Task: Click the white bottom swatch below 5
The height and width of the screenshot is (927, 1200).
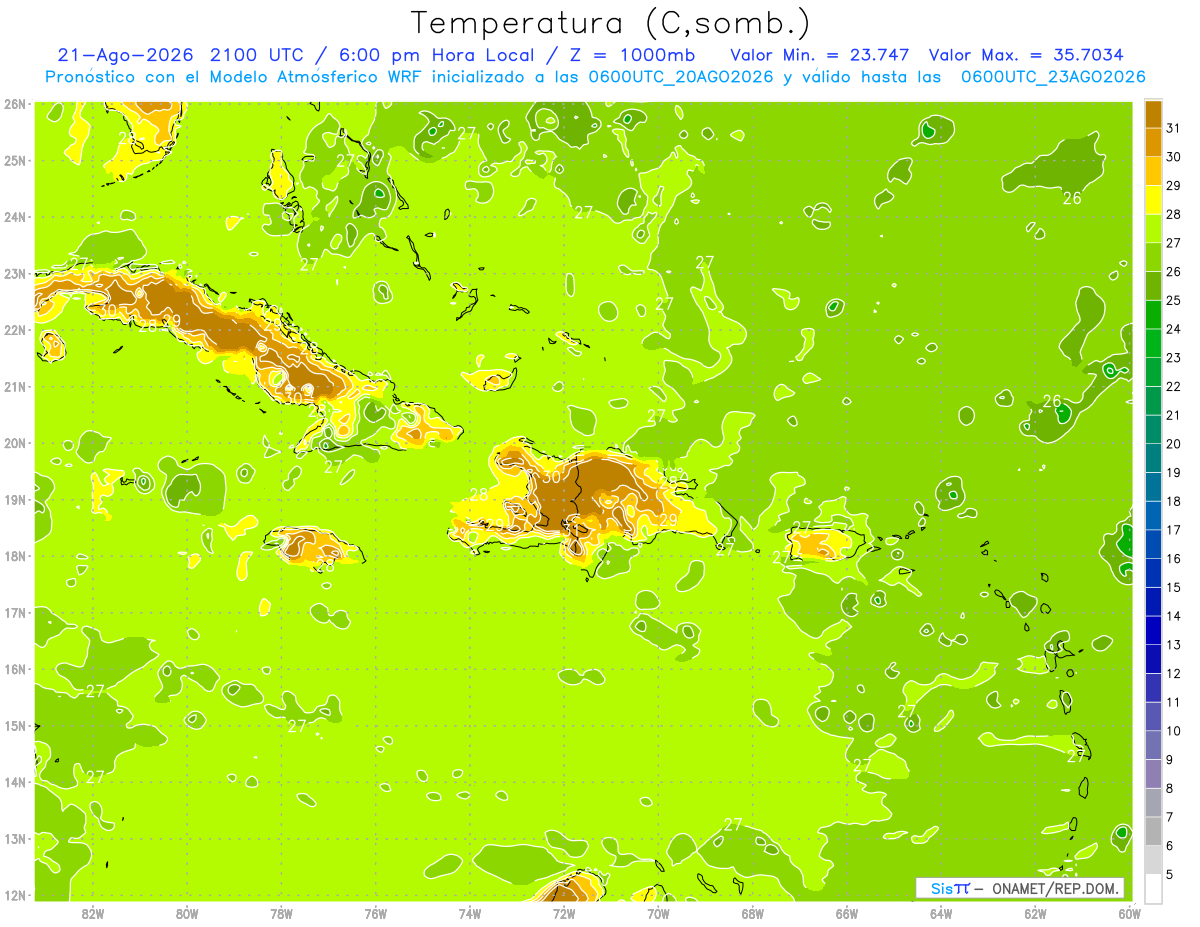Action: 1153,888
